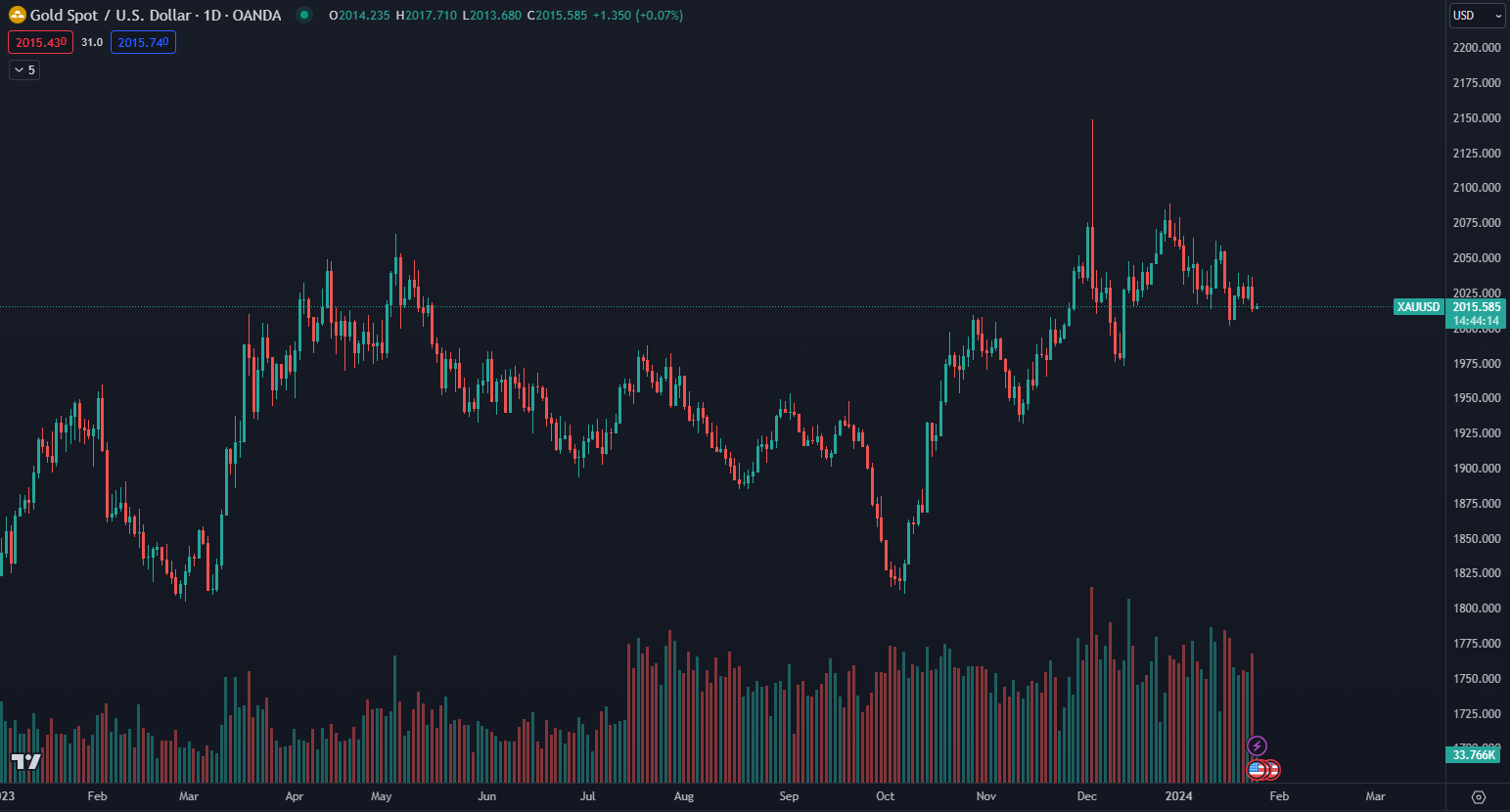Click the 1800.000 price scale label
Image resolution: width=1510 pixels, height=812 pixels.
(1477, 609)
